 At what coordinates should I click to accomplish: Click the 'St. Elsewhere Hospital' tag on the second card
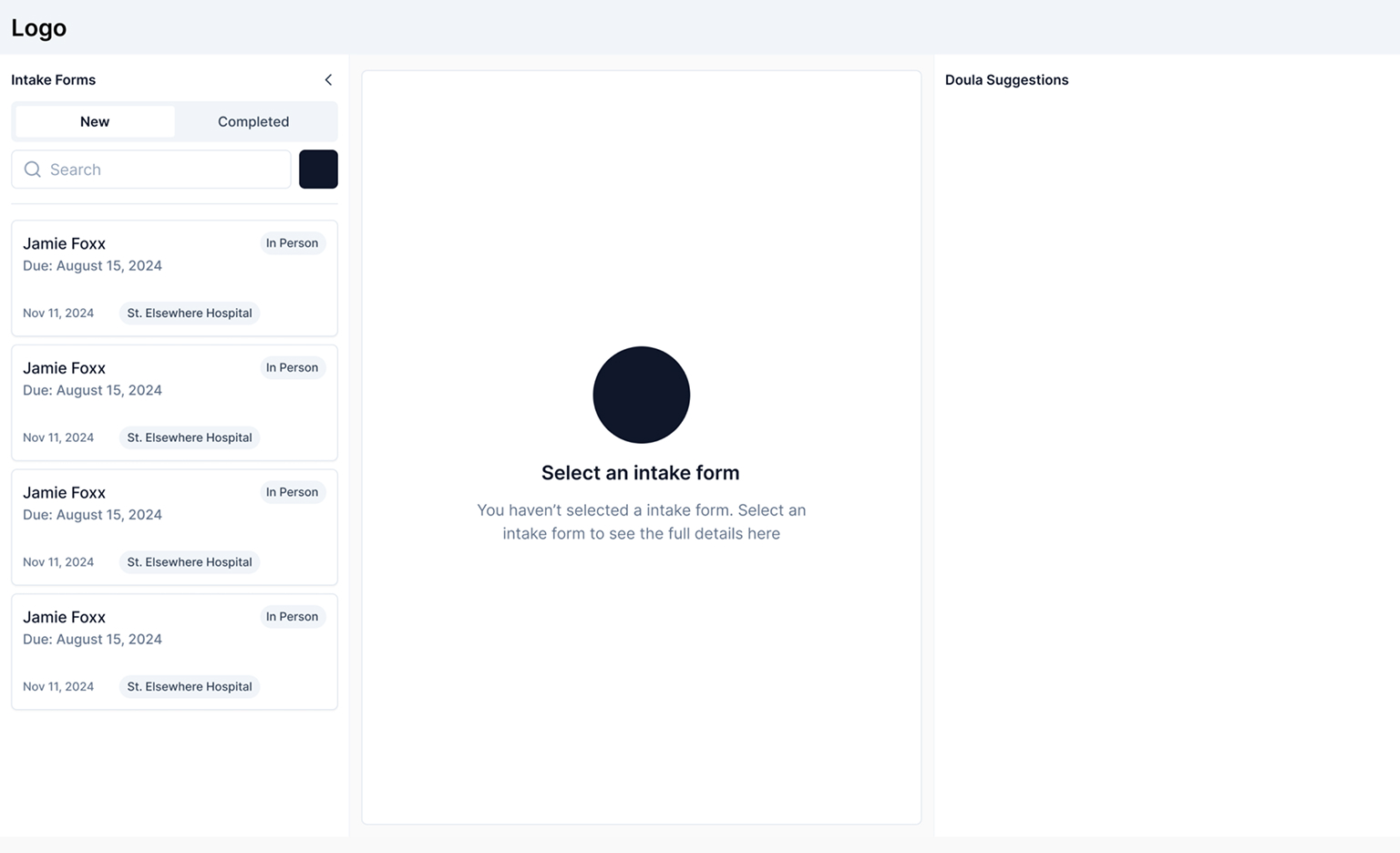tap(189, 437)
